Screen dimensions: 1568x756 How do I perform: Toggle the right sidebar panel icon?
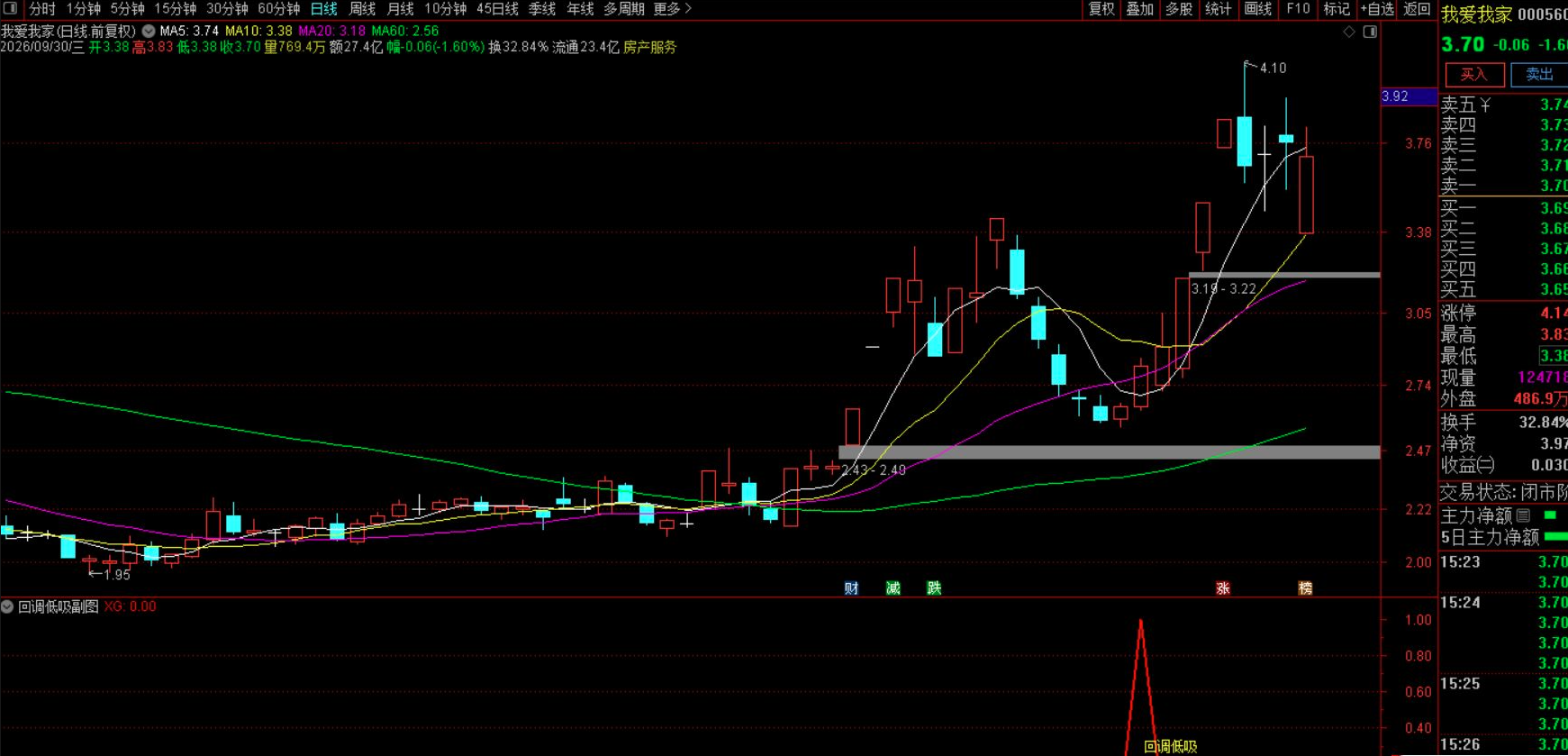(1370, 32)
